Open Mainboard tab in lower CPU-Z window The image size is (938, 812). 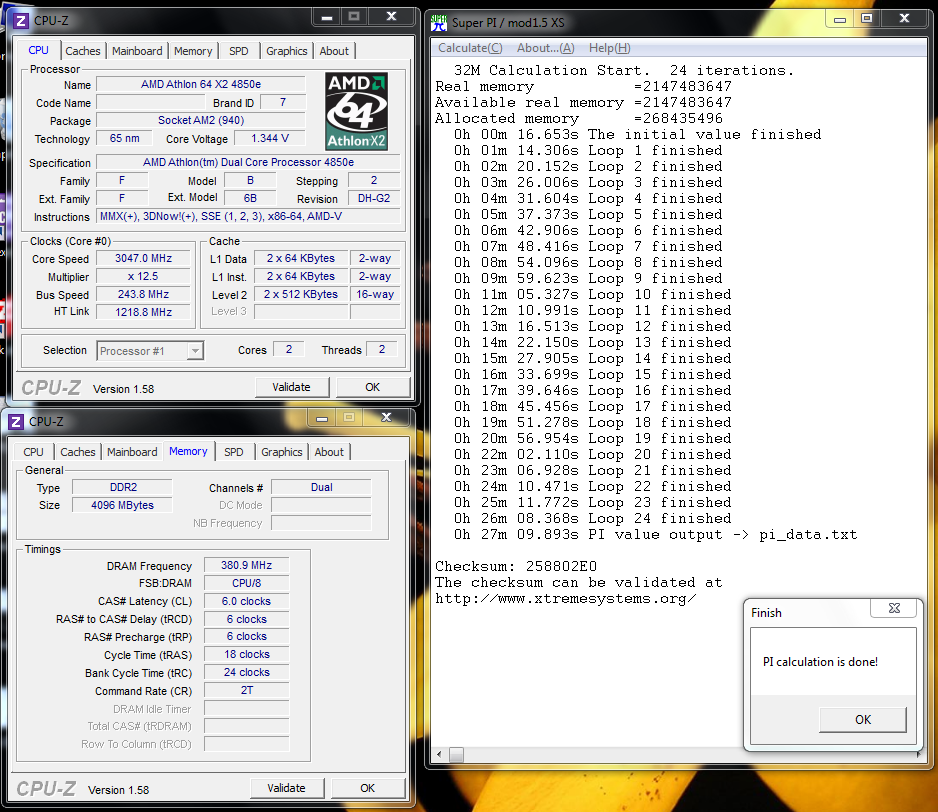(132, 452)
